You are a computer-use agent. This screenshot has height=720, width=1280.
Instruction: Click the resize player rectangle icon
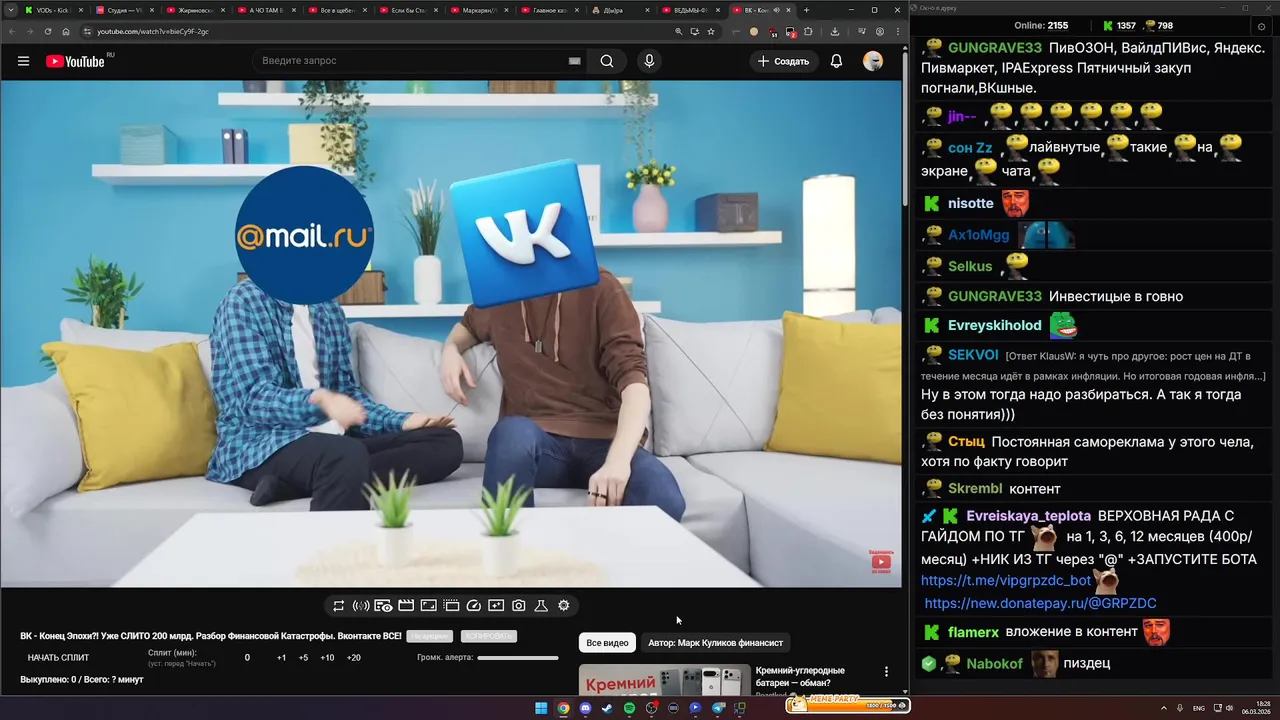point(428,606)
